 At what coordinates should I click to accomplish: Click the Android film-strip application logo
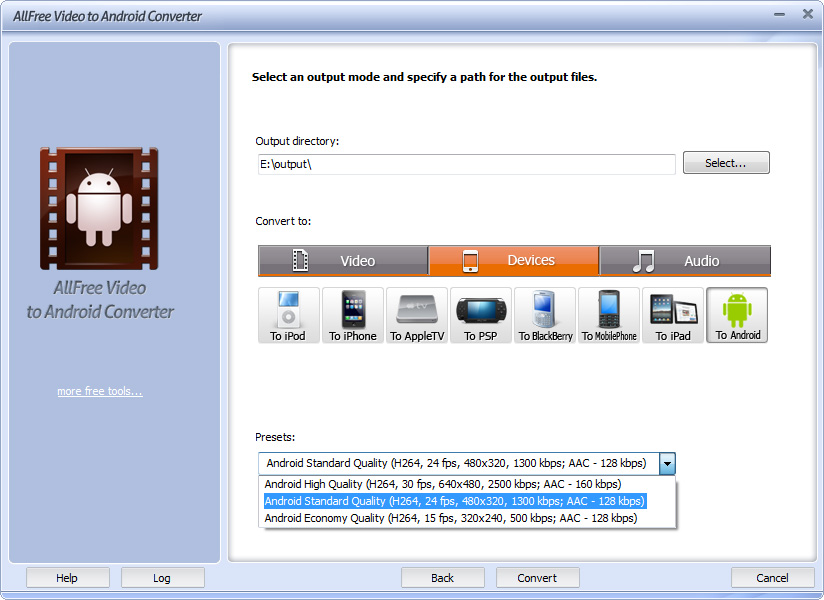[x=99, y=209]
